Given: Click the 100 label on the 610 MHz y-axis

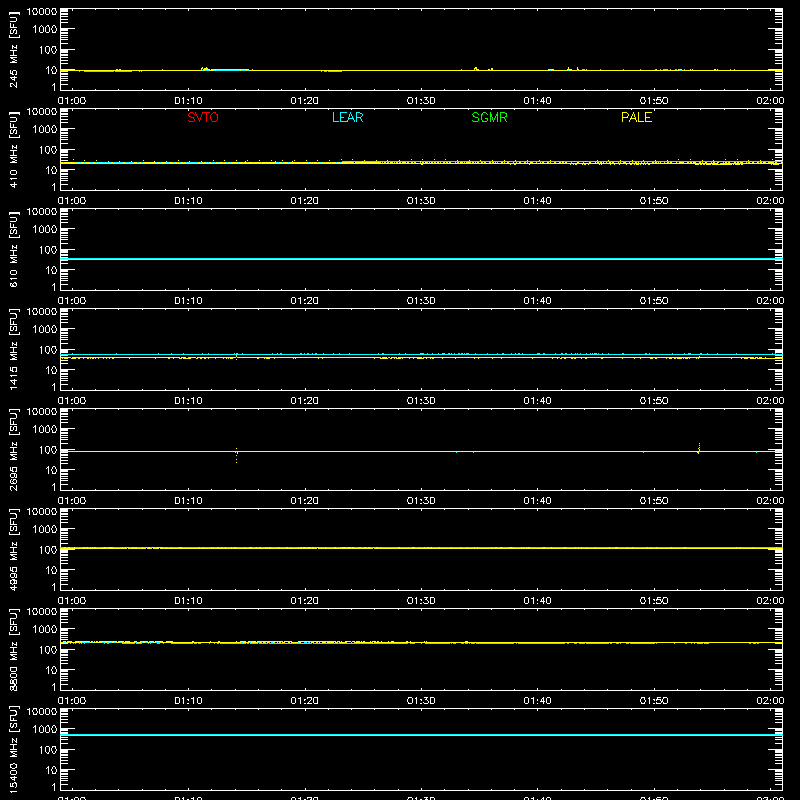Looking at the screenshot, I should [x=48, y=249].
